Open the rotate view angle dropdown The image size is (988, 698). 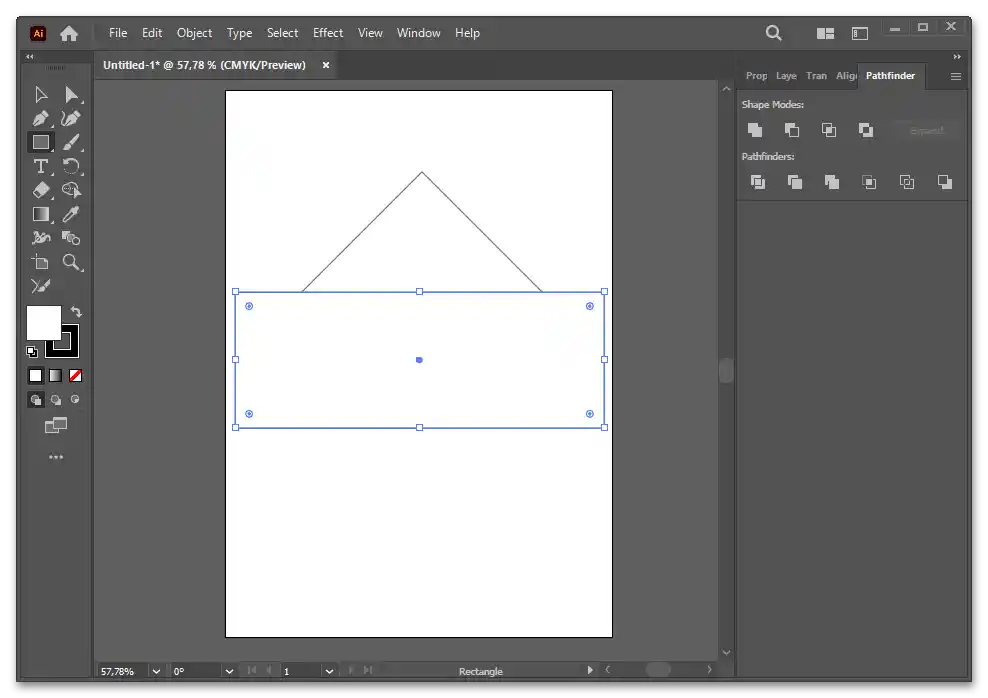(229, 671)
